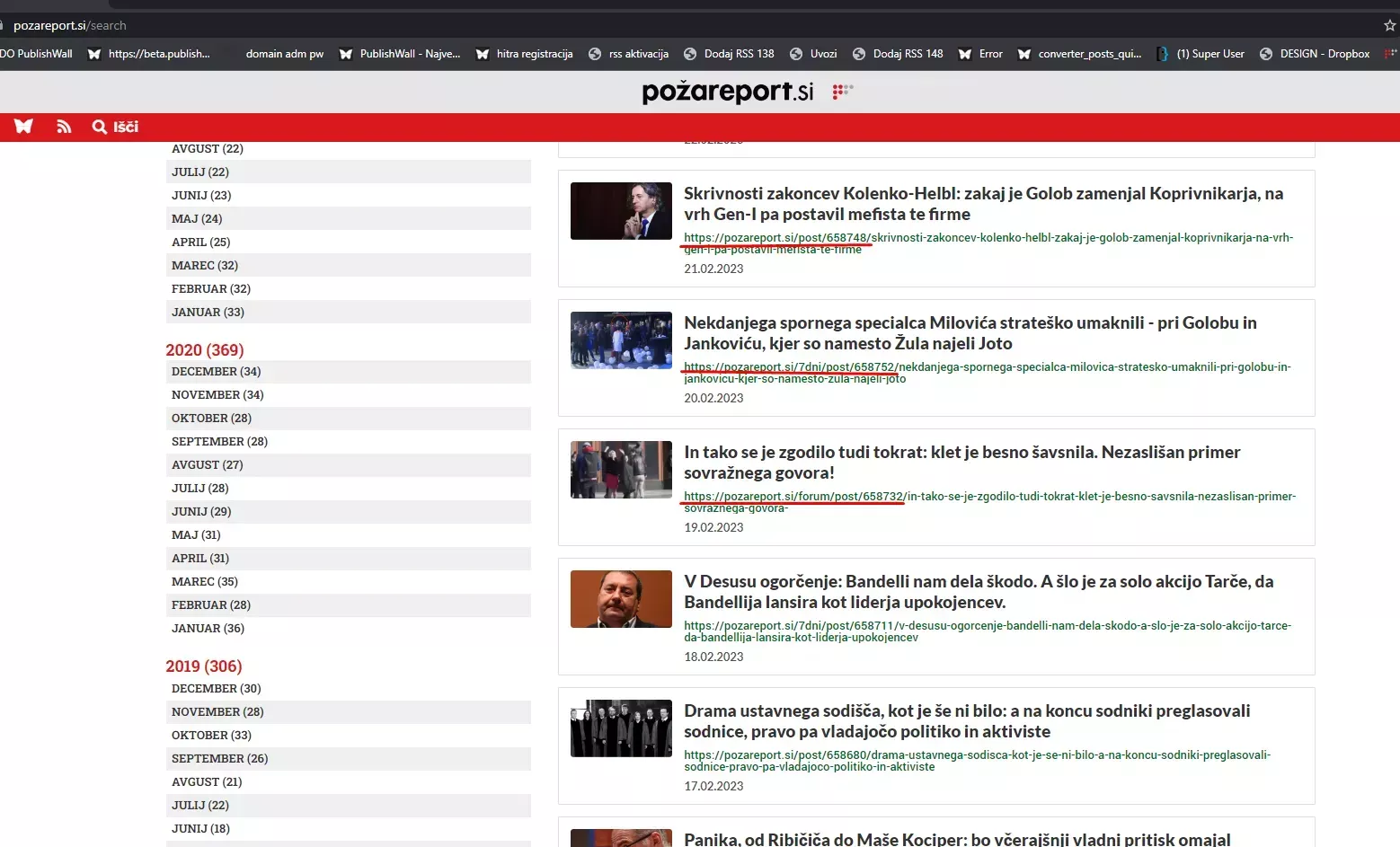1400x847 pixels.
Task: Open NOVEMBER (28) under 2019
Action: 217,712
